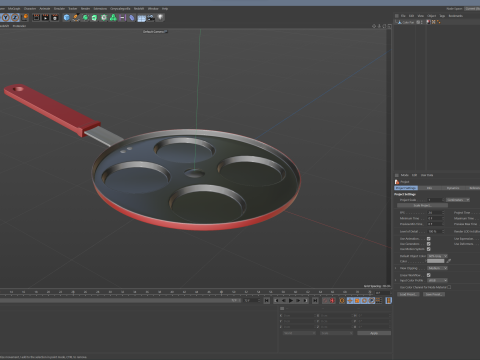Toggle Scale keyframing icon in timeline bar
This screenshot has width=480, height=360.
tap(357, 301)
